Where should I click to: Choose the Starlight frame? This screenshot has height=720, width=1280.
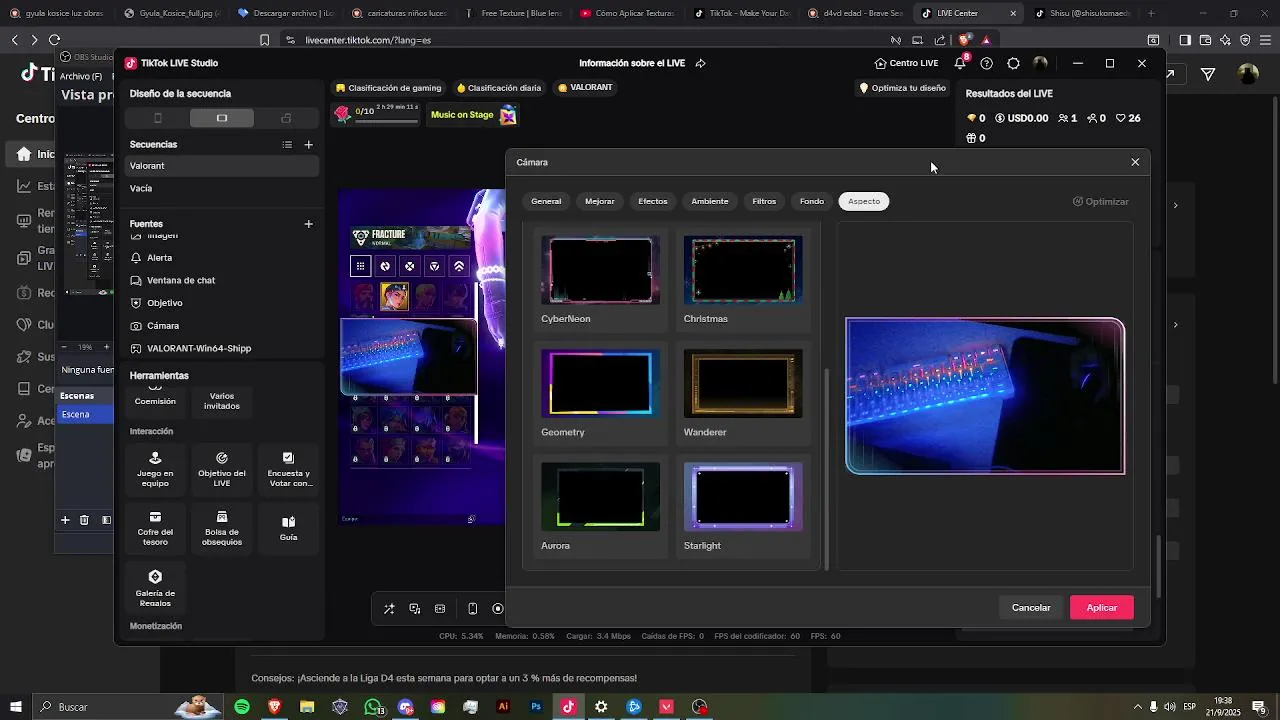743,507
